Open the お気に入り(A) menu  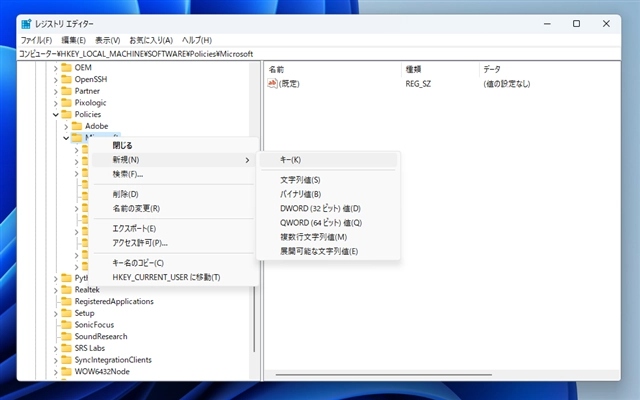(151, 40)
